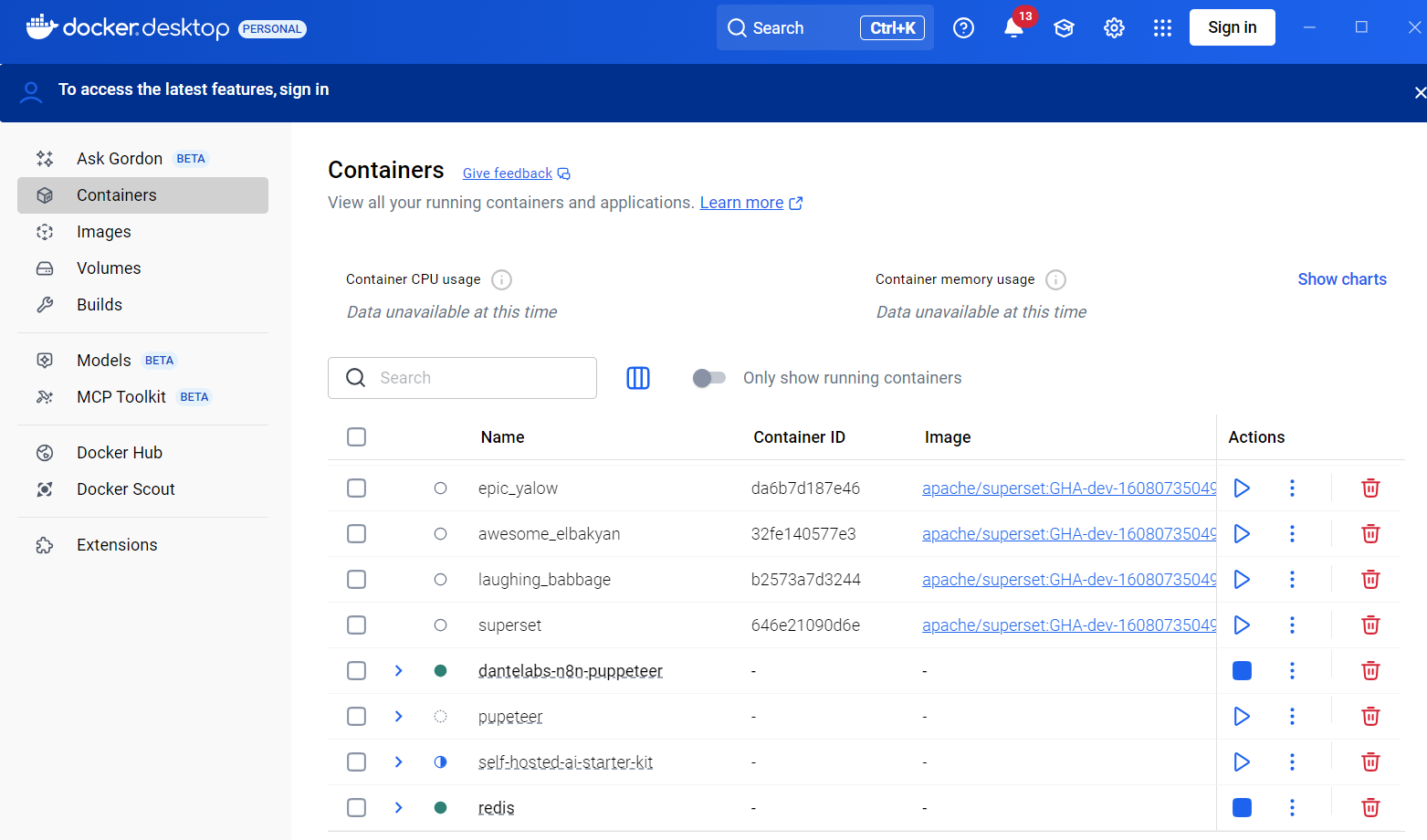Open more actions menu for laughing_babbage
Viewport: 1427px width, 840px height.
point(1292,580)
